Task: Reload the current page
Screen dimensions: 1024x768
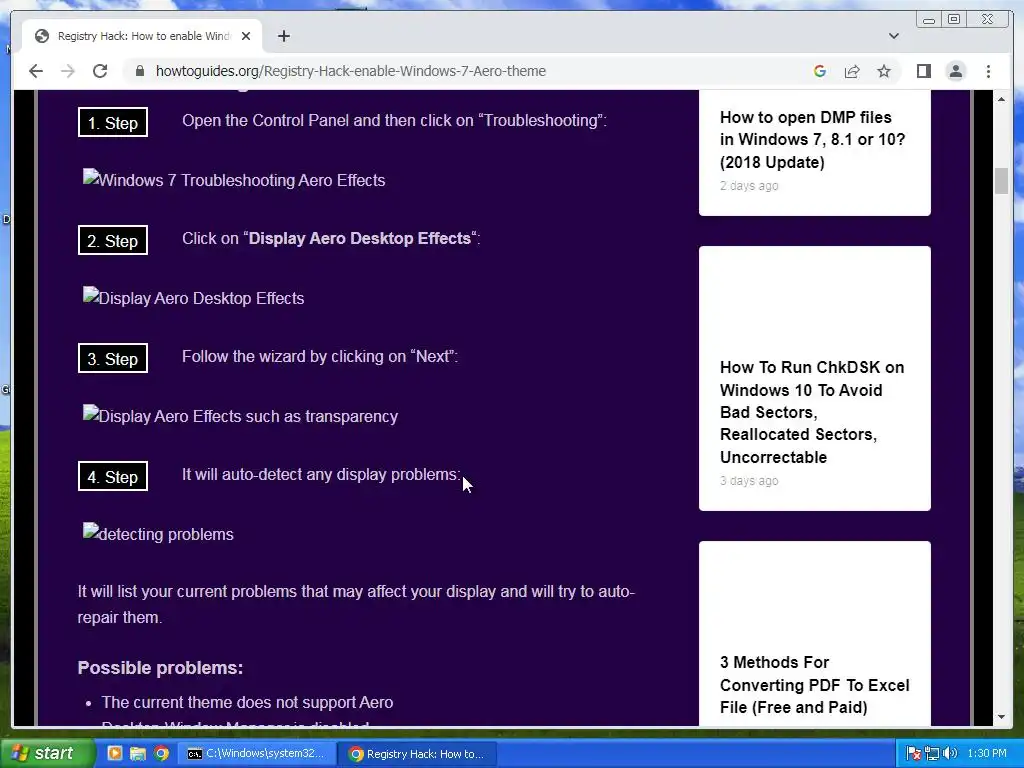Action: (100, 71)
